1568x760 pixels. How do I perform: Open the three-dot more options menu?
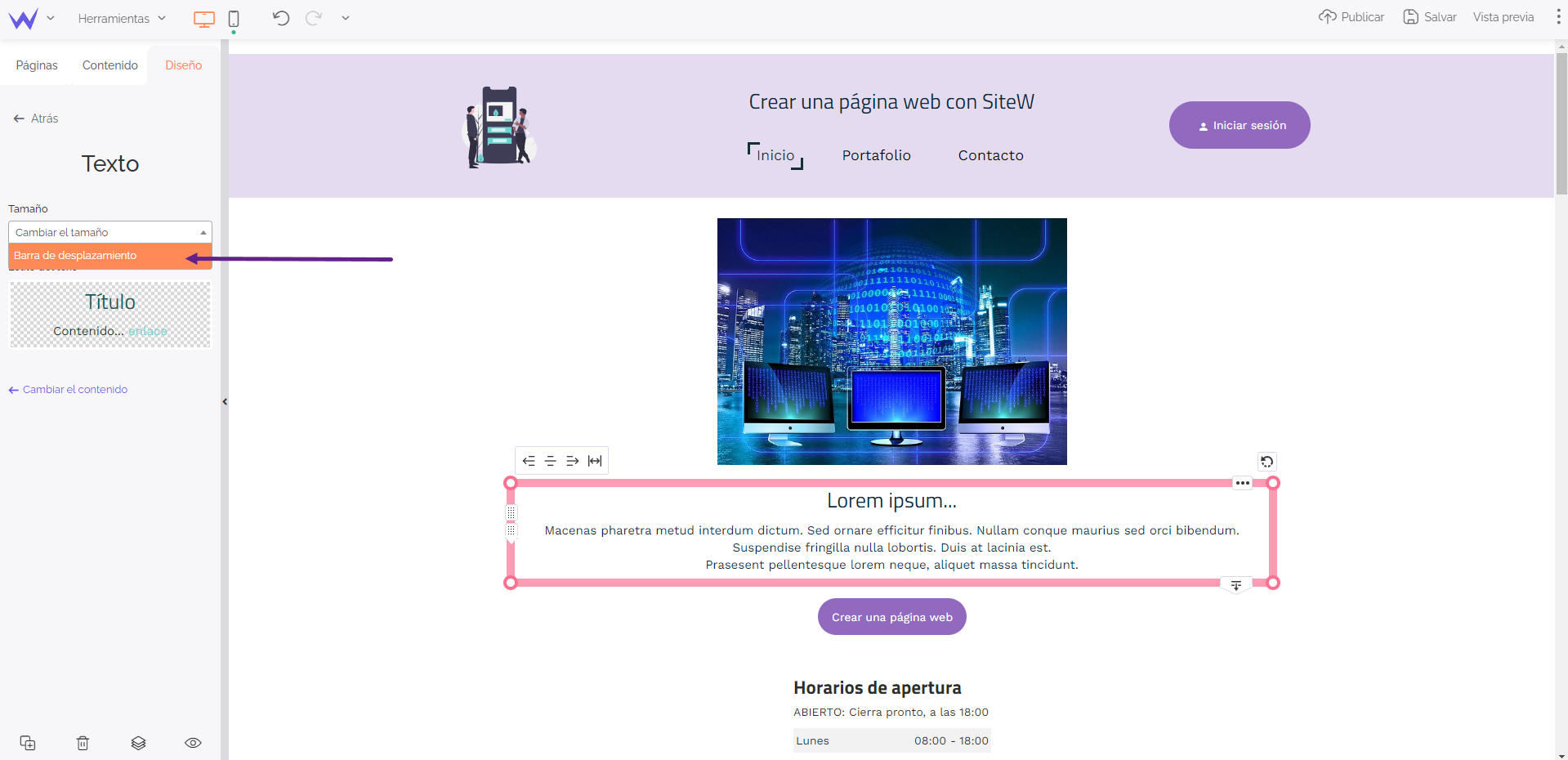(1558, 17)
